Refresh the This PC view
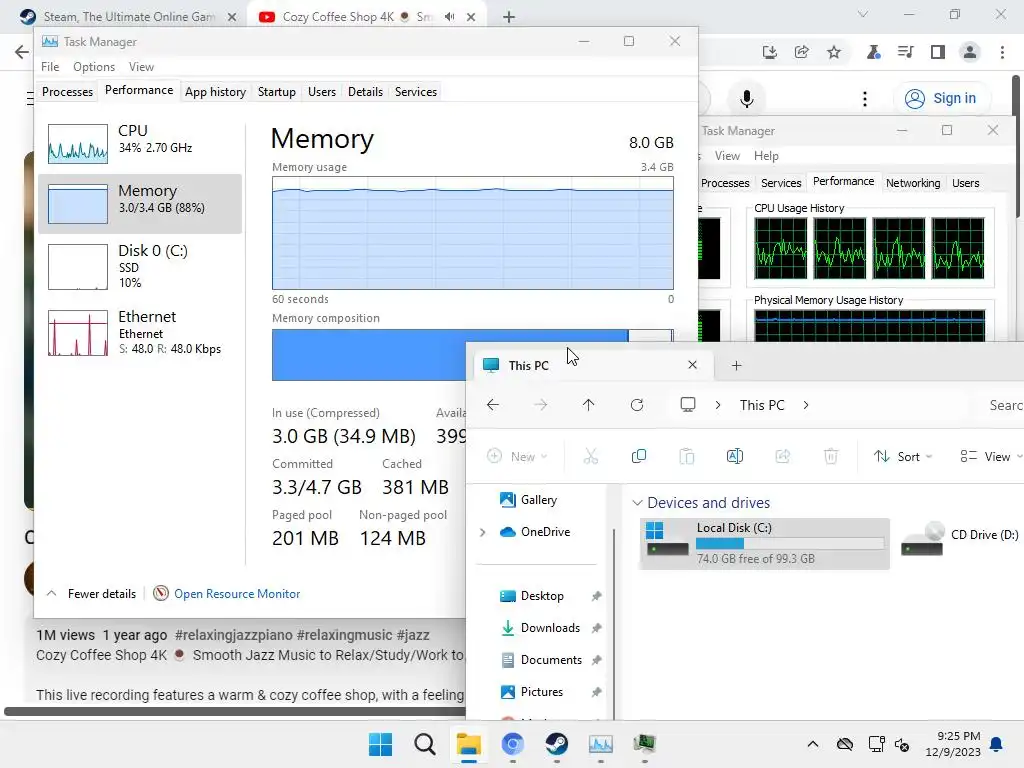The image size is (1024, 768). [637, 405]
